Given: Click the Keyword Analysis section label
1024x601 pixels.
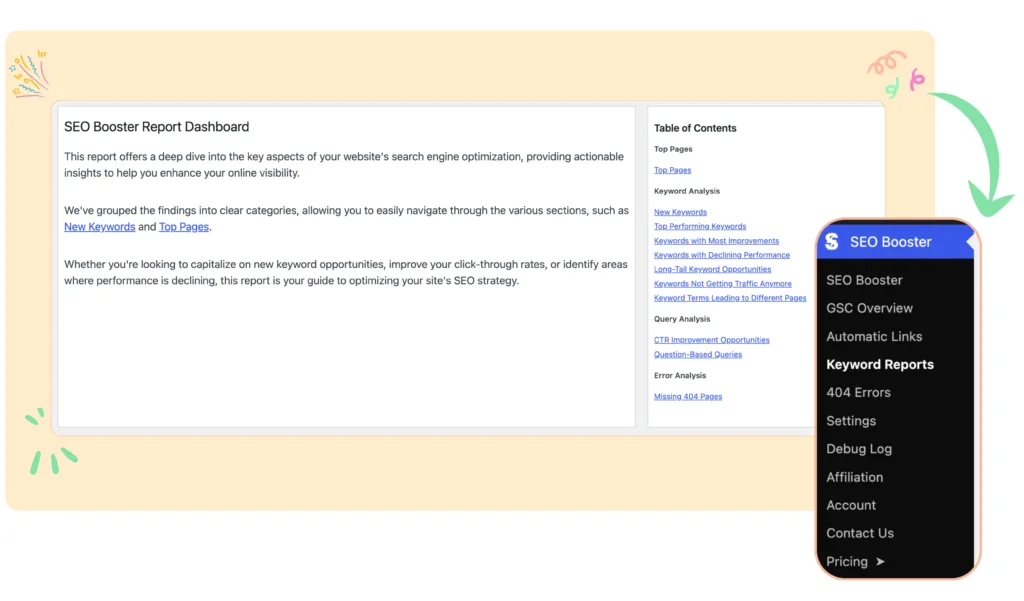Looking at the screenshot, I should pyautogui.click(x=686, y=191).
